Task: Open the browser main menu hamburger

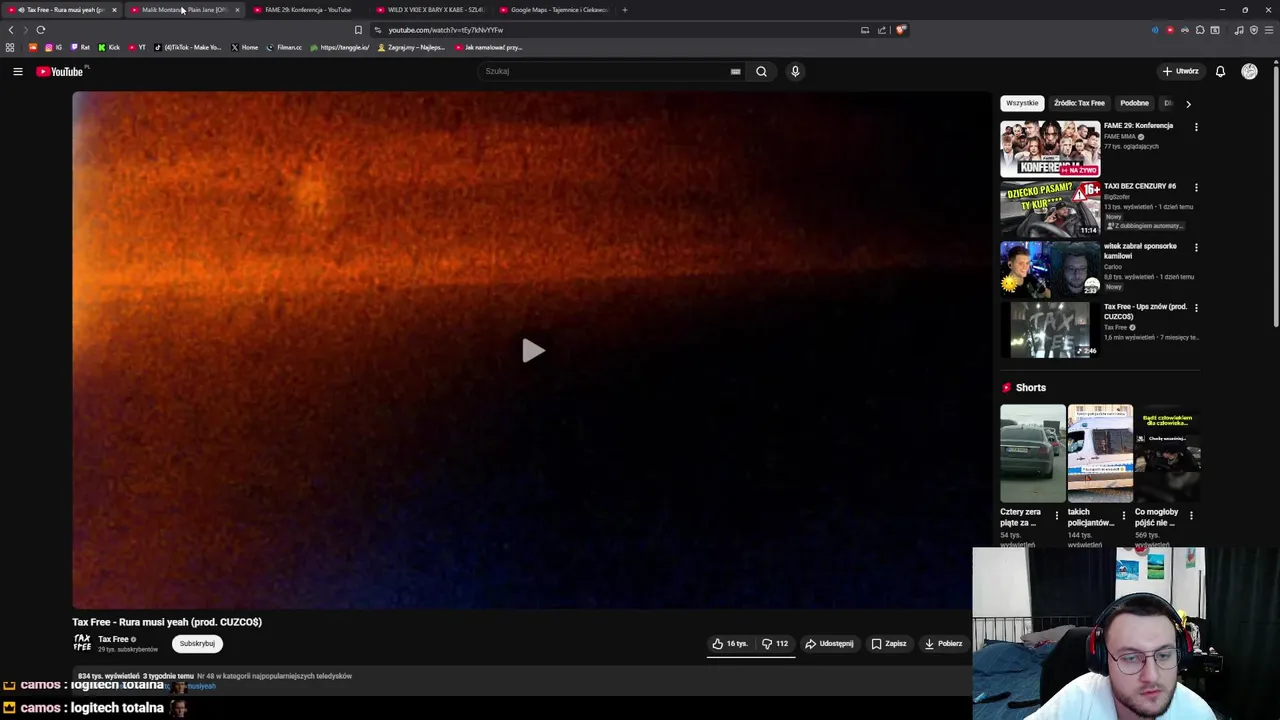Action: pyautogui.click(x=1269, y=30)
